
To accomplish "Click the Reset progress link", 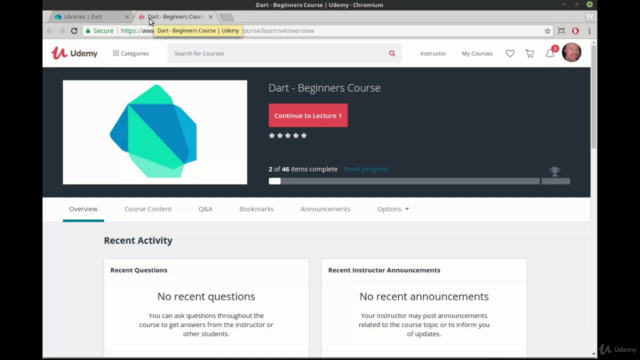I will click(366, 169).
